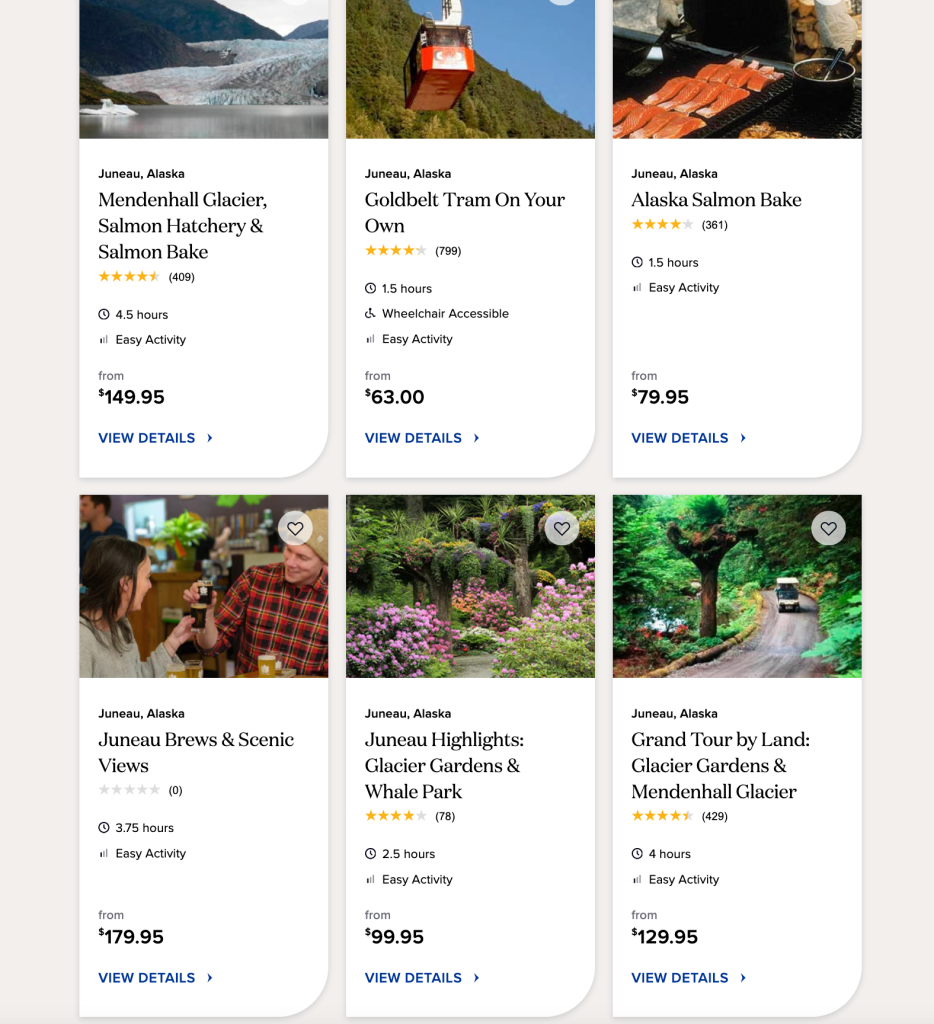Click View Details for Mendenhall Glacier tour

[147, 438]
